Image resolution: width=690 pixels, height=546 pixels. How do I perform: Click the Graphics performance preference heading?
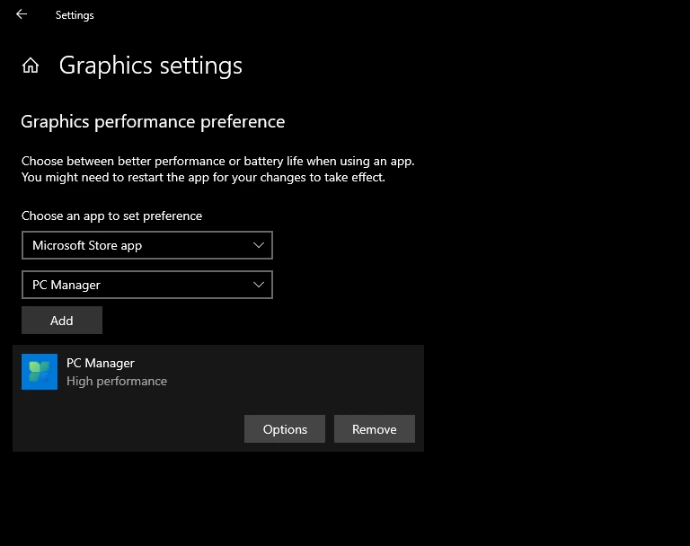[x=153, y=122]
